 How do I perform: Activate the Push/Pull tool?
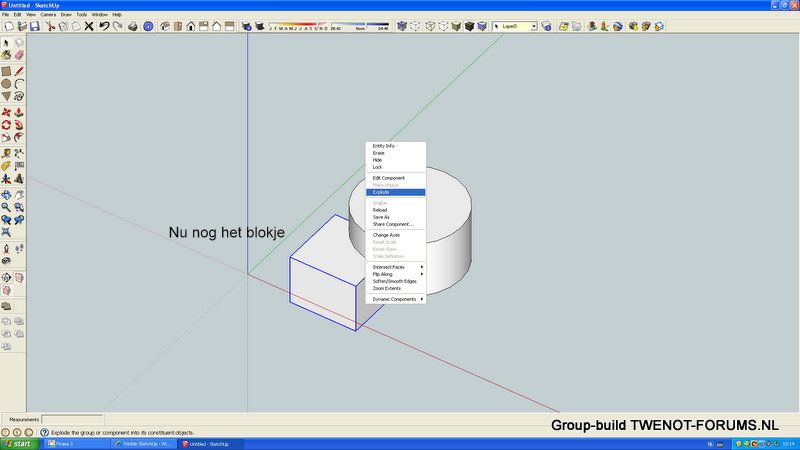[19, 112]
